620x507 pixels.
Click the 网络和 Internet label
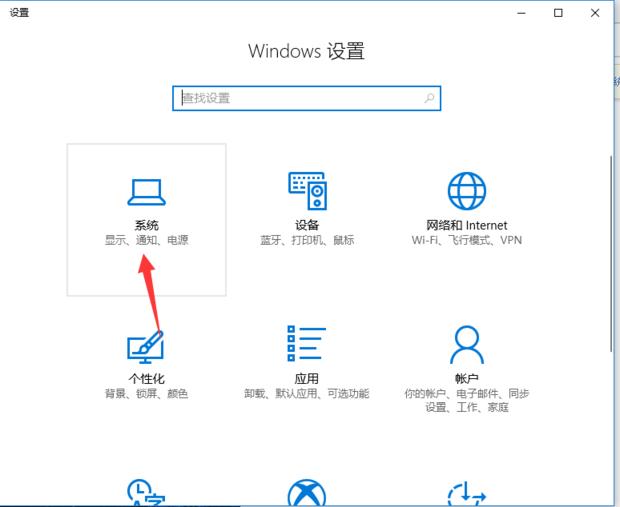(467, 225)
